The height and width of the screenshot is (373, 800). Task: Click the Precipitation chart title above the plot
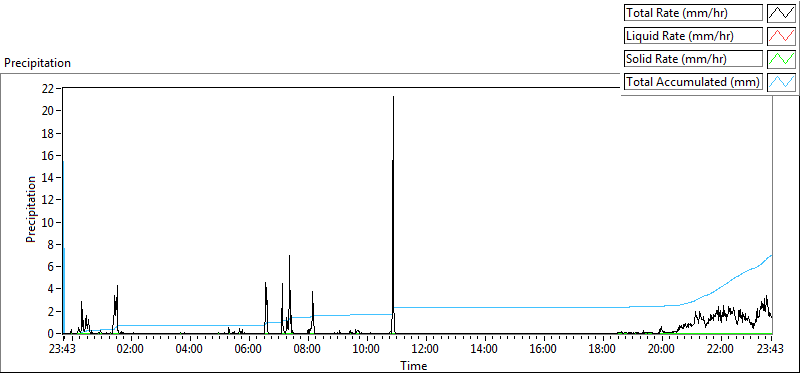pos(37,63)
